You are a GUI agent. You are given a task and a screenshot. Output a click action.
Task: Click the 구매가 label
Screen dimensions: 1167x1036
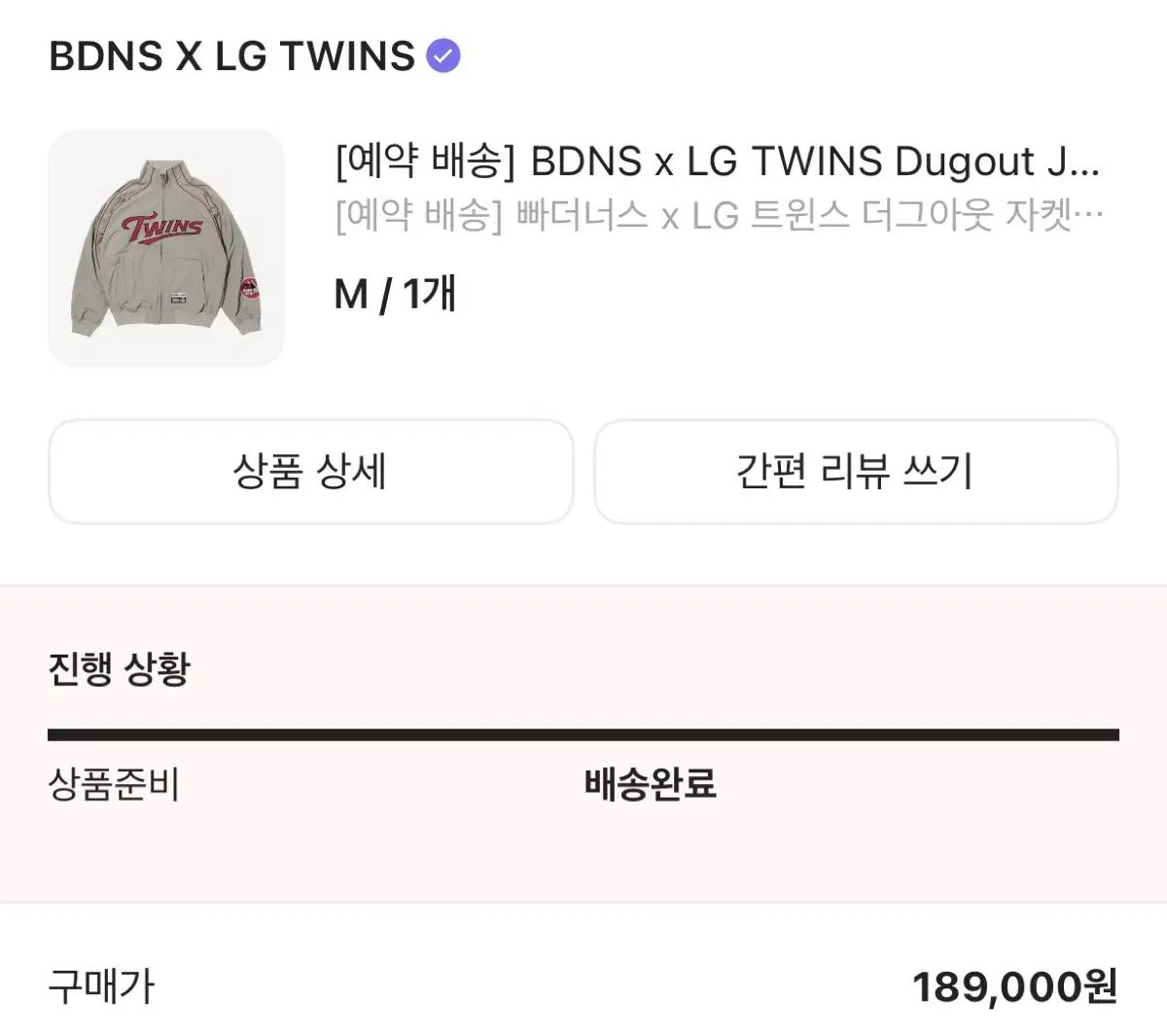tap(101, 987)
